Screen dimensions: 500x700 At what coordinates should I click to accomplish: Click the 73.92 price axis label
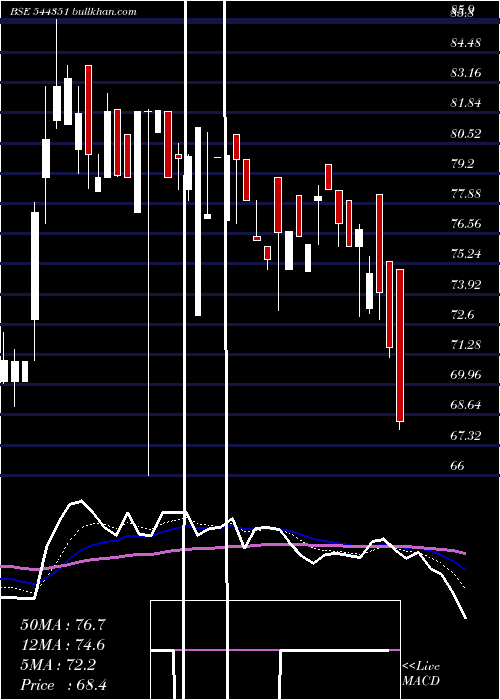pos(466,284)
